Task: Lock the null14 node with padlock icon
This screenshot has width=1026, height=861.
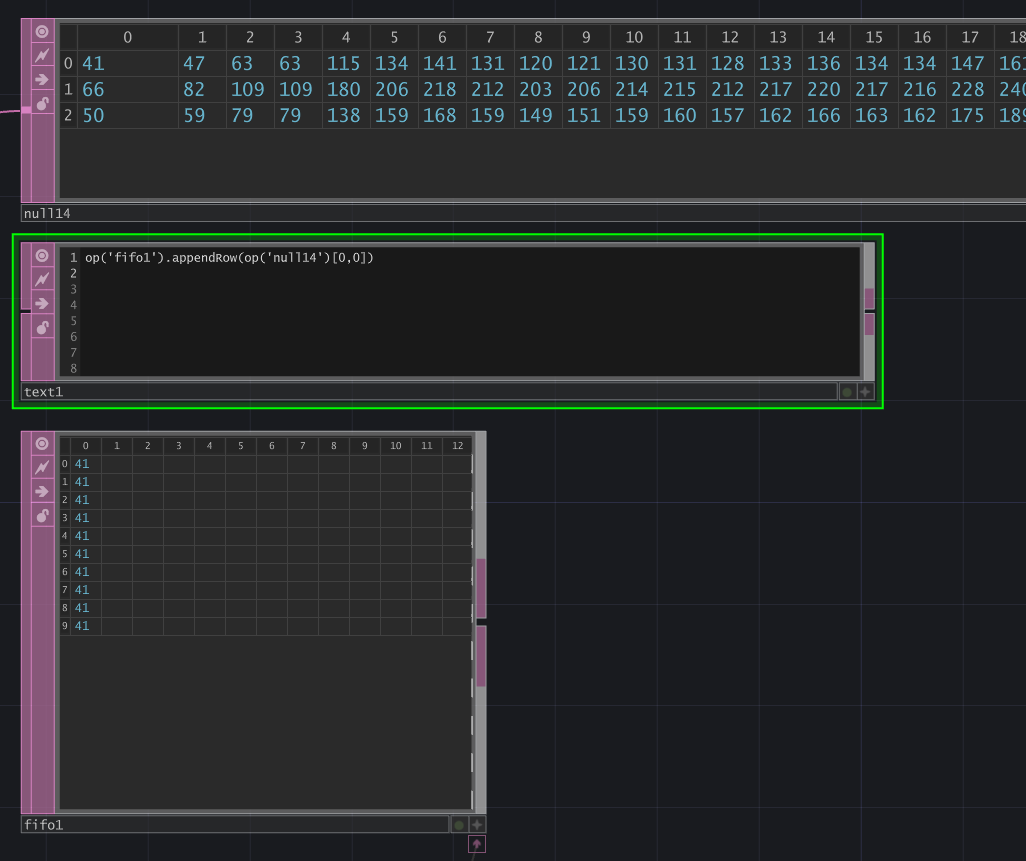Action: click(42, 103)
